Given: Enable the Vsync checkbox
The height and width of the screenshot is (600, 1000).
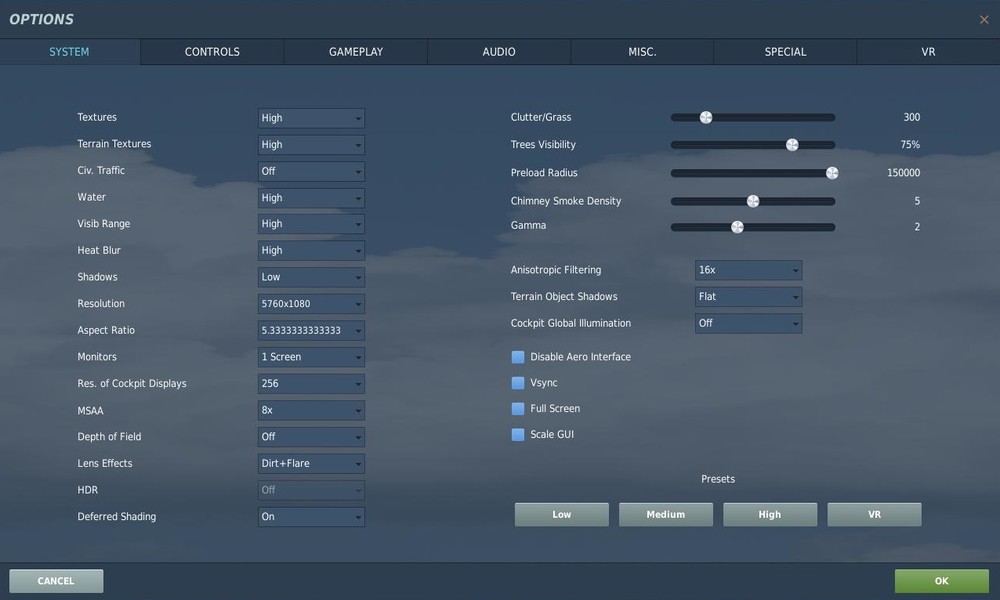Looking at the screenshot, I should pyautogui.click(x=518, y=383).
